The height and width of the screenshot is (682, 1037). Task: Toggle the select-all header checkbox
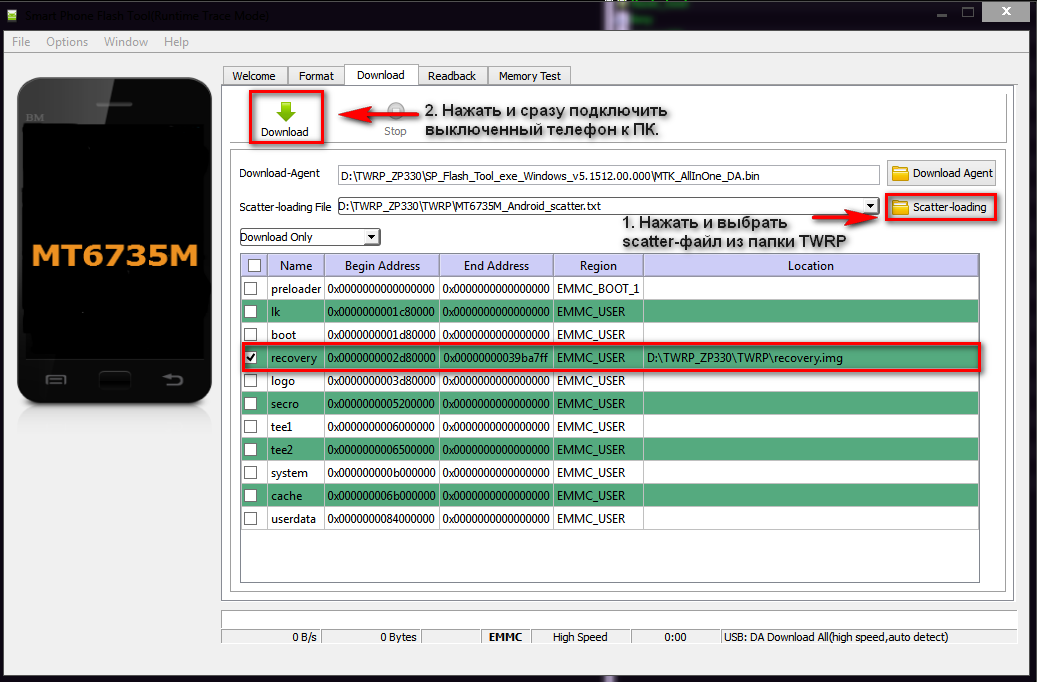tap(254, 265)
